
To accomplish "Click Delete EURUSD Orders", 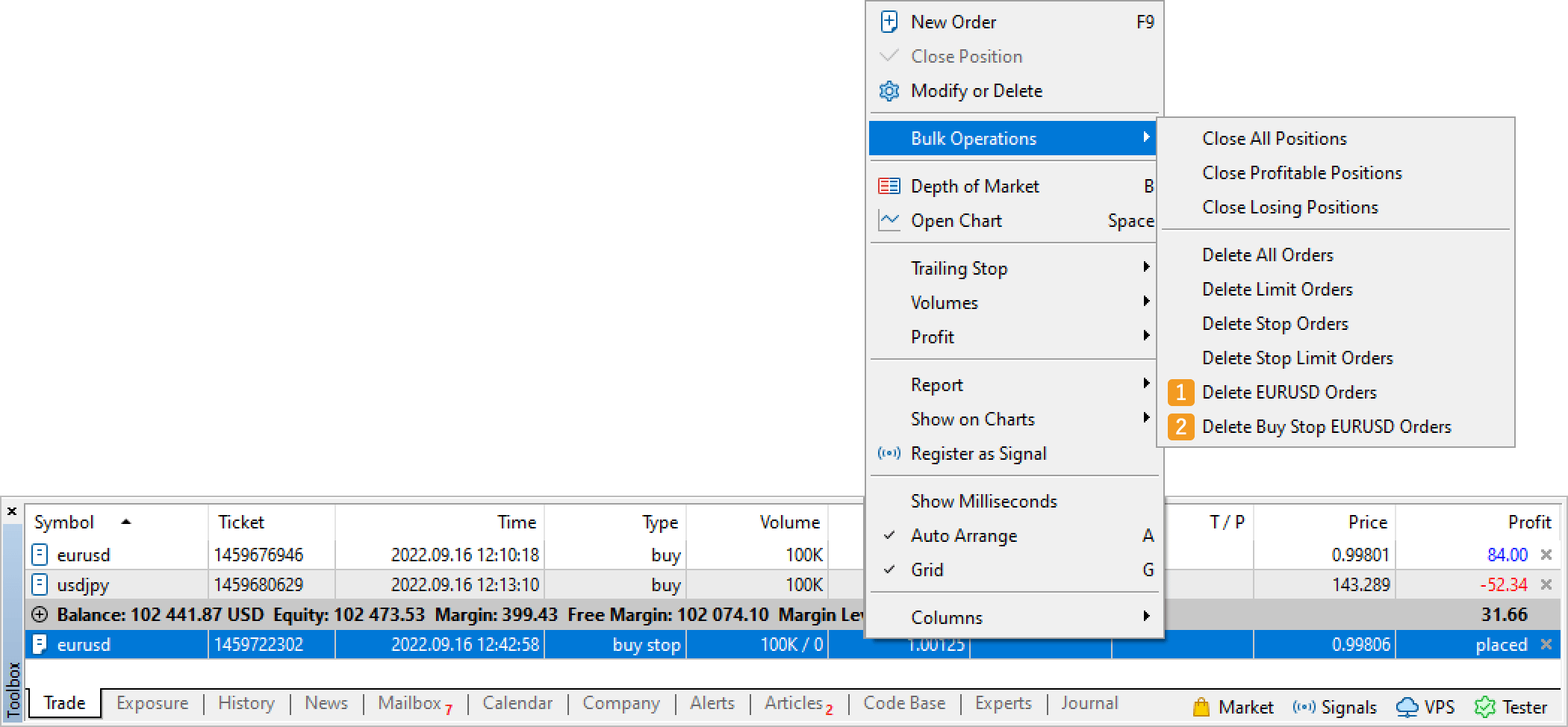I will (1289, 393).
